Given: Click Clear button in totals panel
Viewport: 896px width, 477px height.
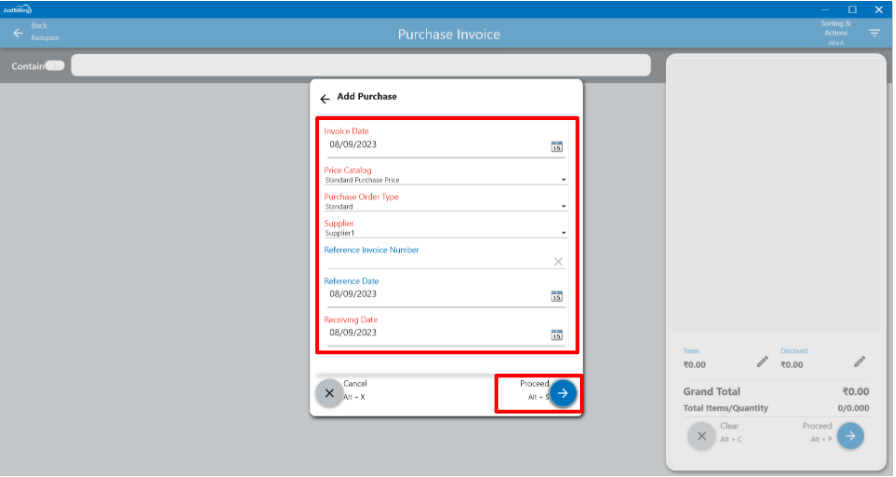Looking at the screenshot, I should click(x=701, y=435).
